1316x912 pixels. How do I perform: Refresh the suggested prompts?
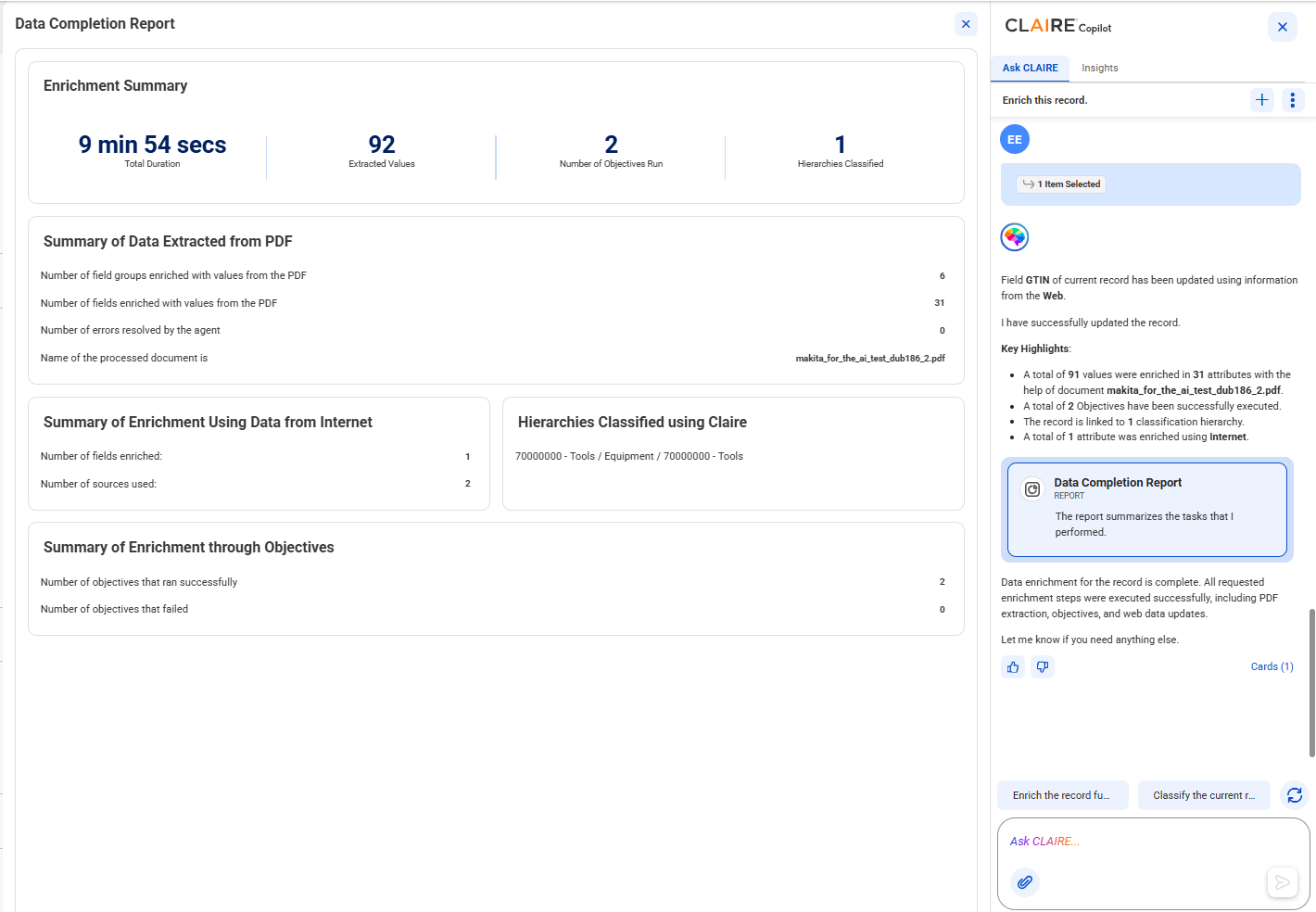point(1295,795)
